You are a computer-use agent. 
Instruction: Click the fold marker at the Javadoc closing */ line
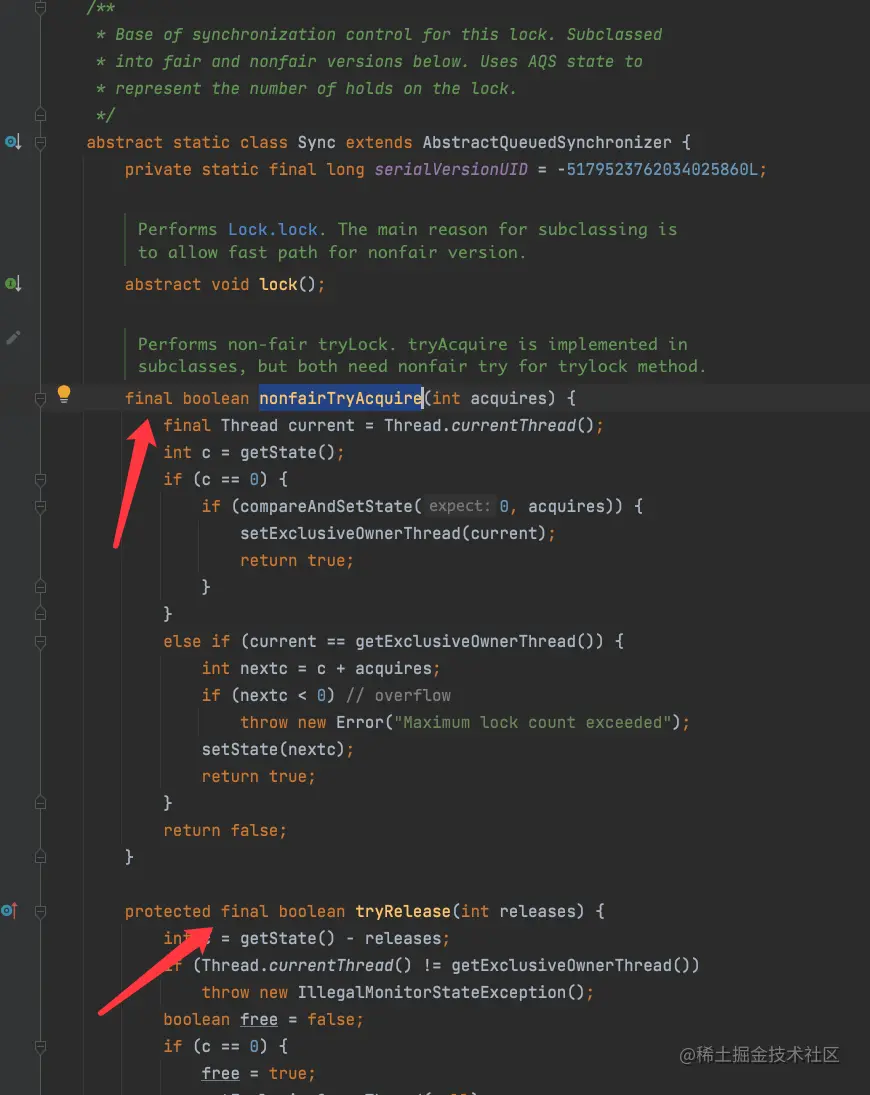click(x=40, y=115)
